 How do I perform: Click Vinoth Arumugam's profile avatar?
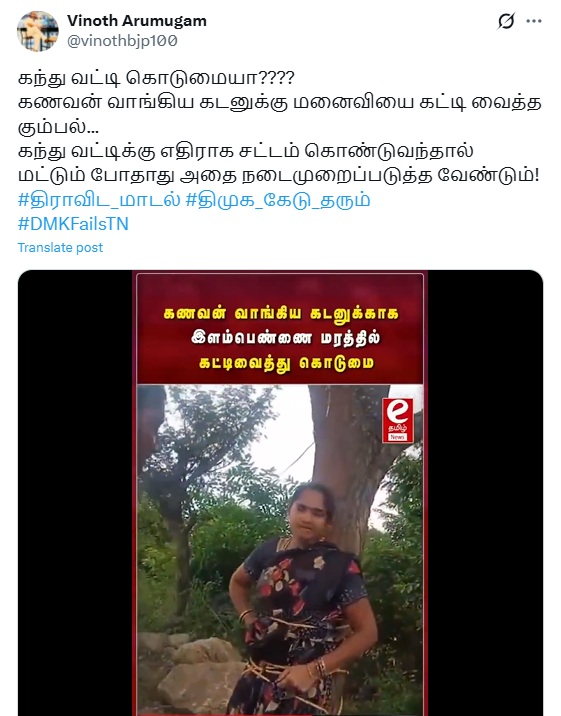[x=38, y=31]
